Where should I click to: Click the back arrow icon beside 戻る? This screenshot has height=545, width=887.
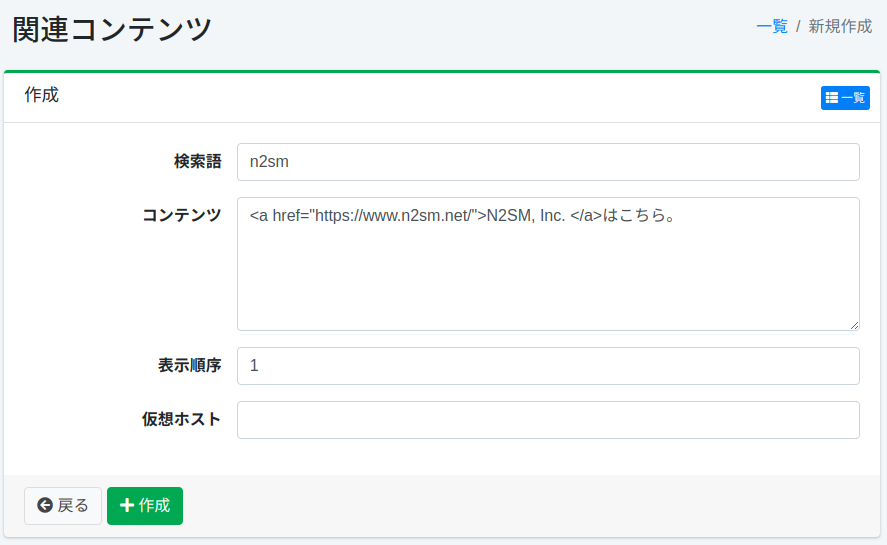click(x=44, y=506)
